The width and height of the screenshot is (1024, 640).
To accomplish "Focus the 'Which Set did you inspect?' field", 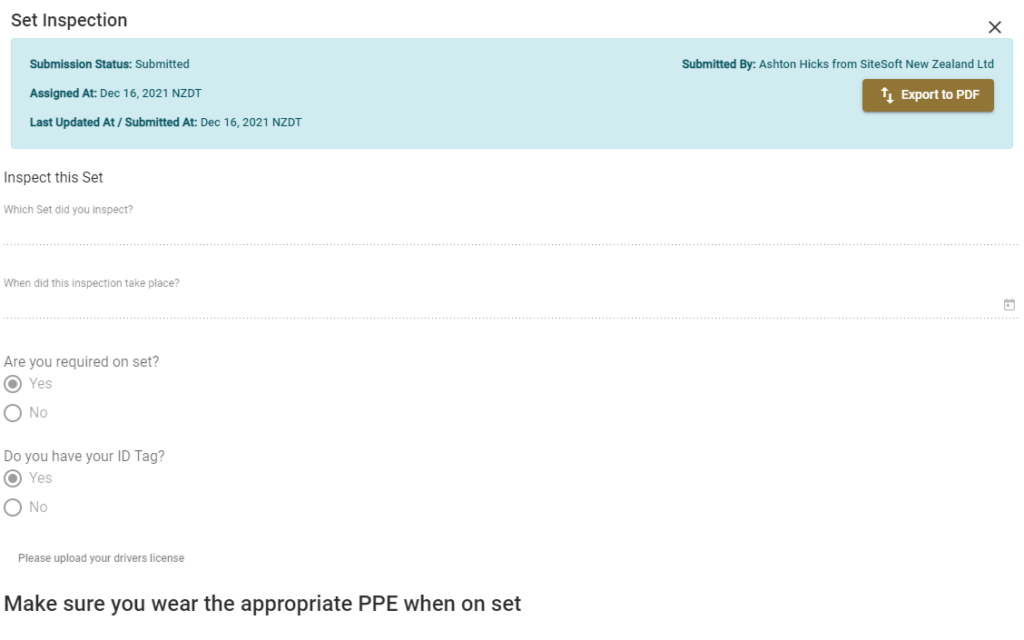I will click(509, 231).
